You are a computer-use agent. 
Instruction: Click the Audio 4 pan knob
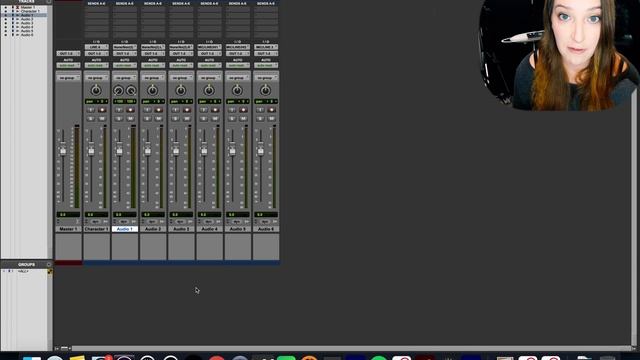pyautogui.click(x=209, y=90)
